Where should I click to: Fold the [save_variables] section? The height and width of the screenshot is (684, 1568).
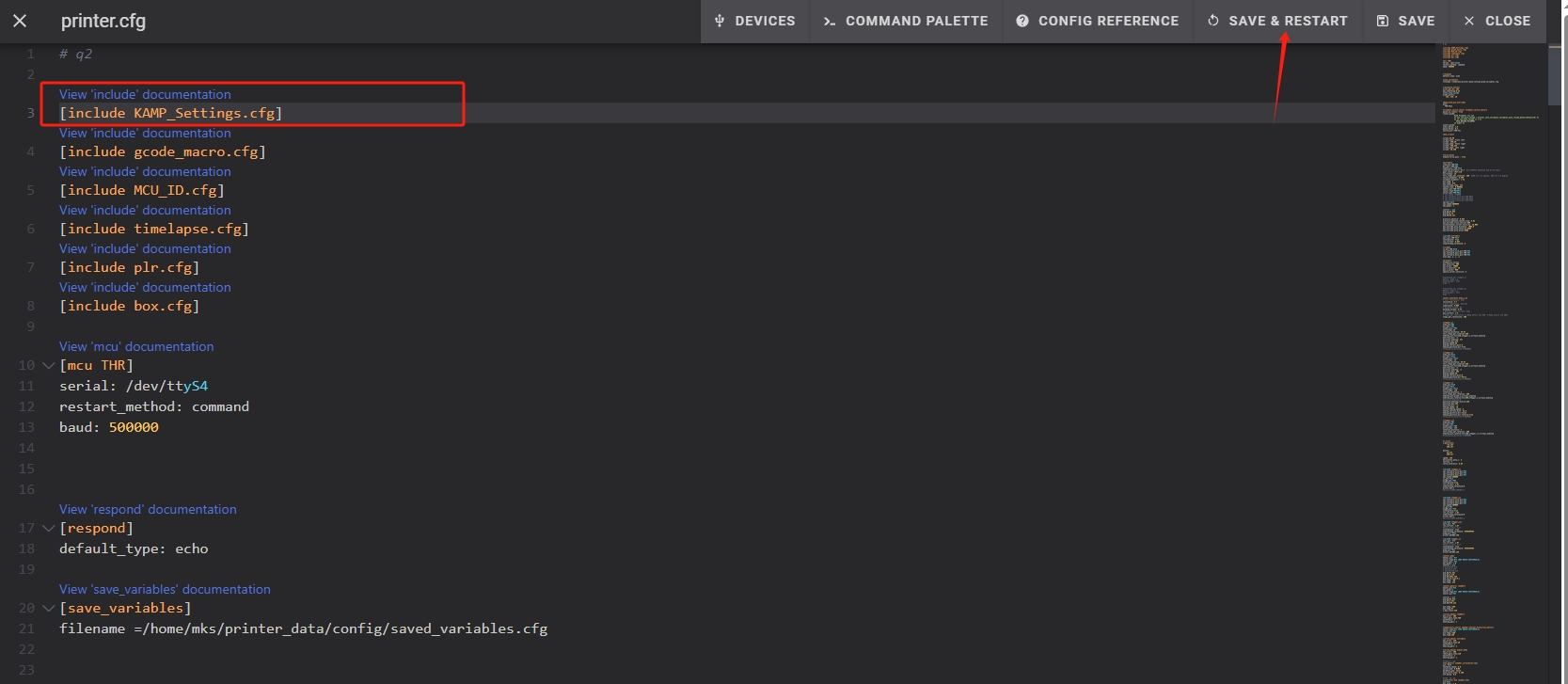click(49, 608)
